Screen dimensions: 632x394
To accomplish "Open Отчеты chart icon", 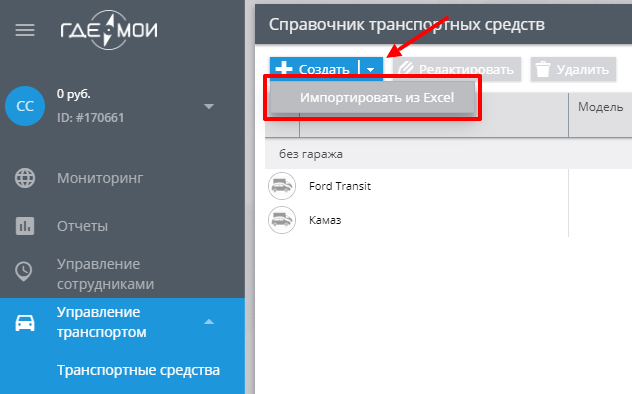I will pyautogui.click(x=25, y=226).
